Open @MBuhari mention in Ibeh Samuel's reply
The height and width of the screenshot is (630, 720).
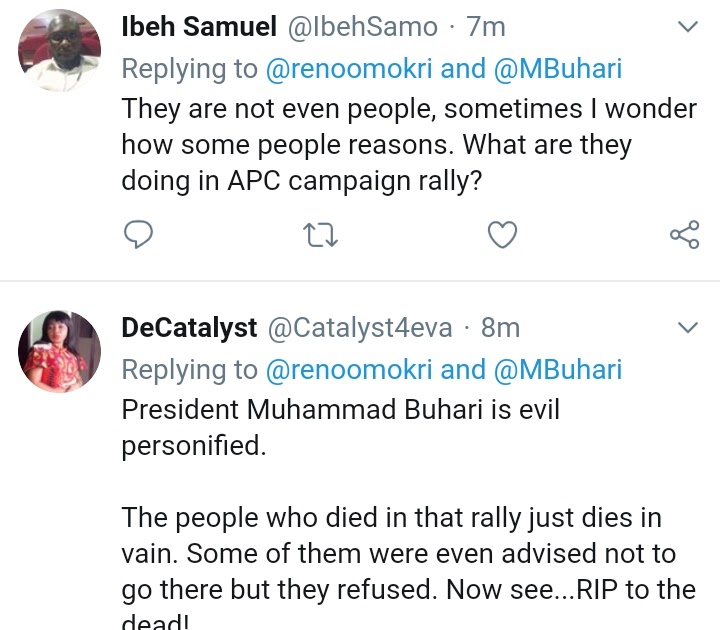tap(557, 69)
